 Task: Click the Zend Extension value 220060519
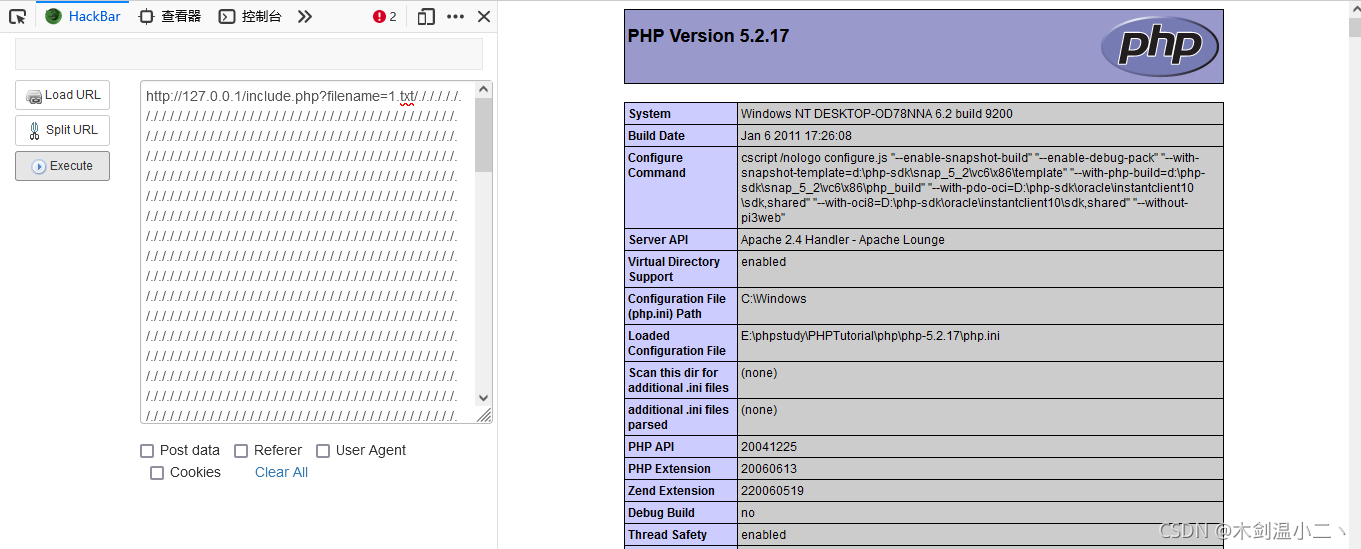click(772, 491)
